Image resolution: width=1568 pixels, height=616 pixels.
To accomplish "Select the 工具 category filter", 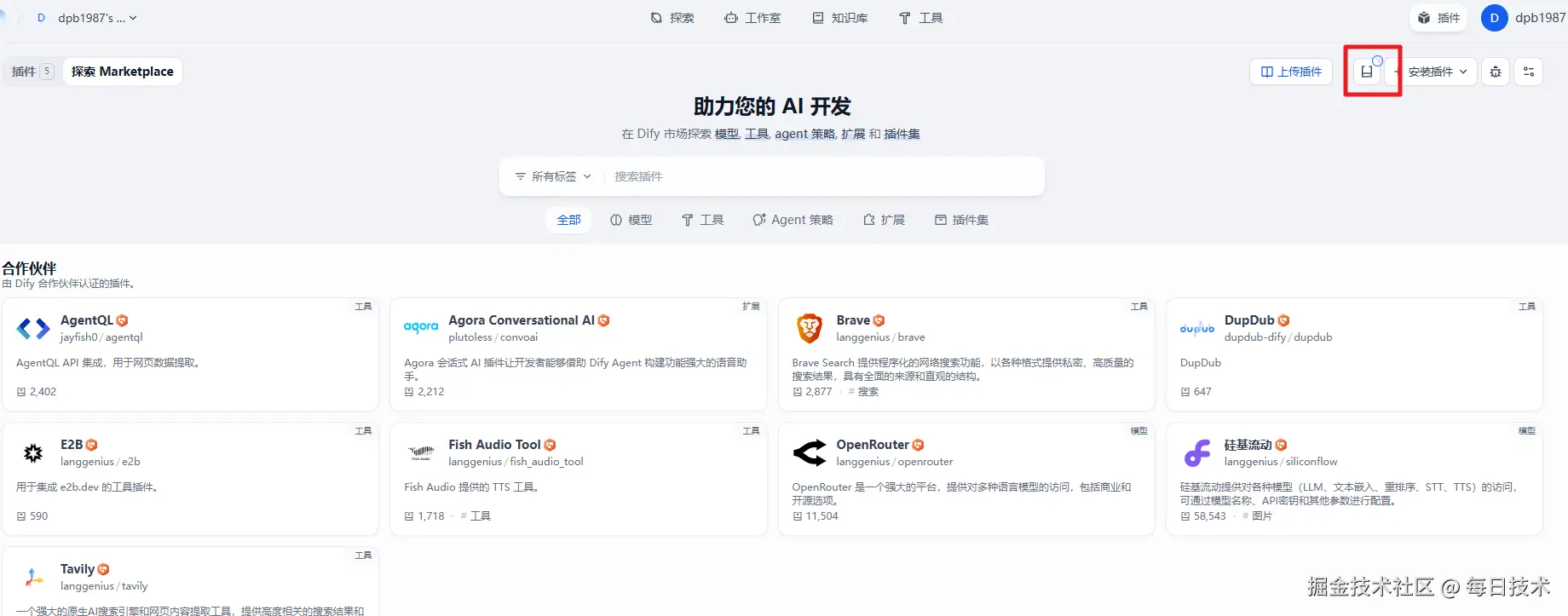I will [x=702, y=220].
